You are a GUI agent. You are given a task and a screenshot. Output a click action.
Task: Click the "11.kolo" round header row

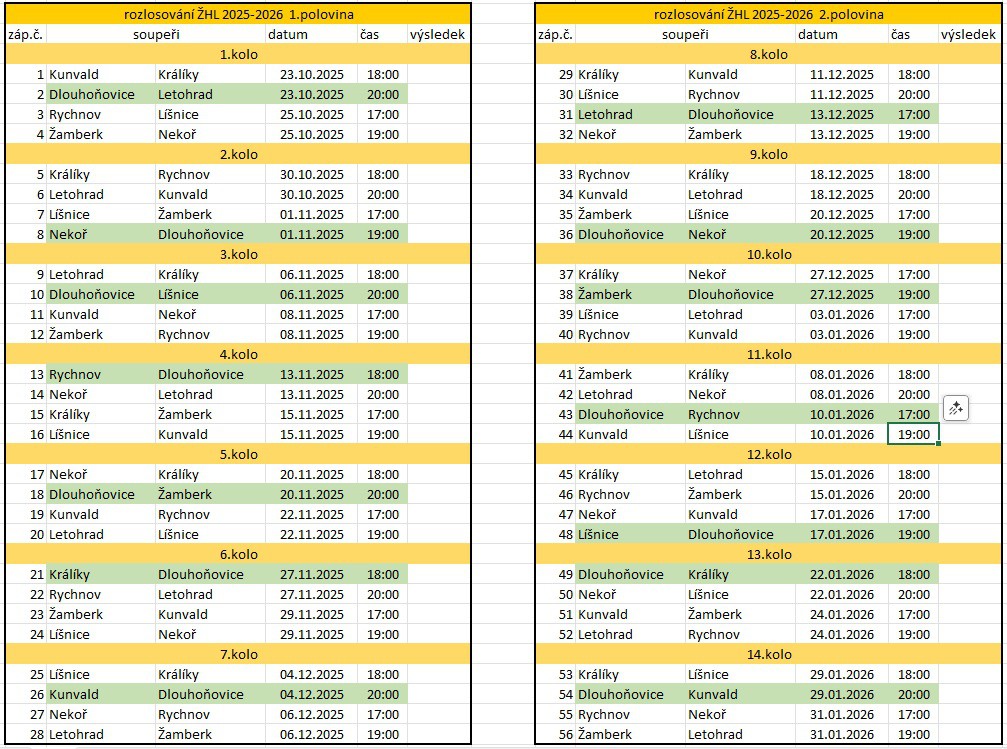(768, 354)
